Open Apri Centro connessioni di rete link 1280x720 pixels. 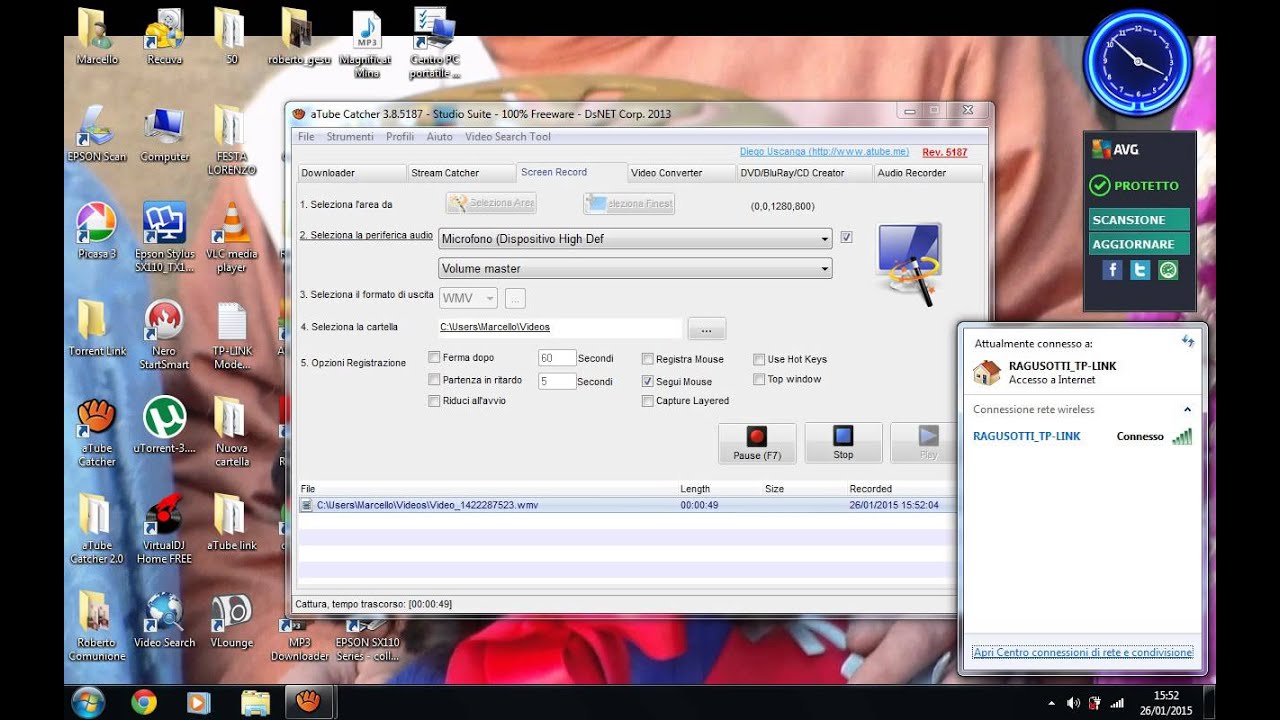(x=1082, y=652)
